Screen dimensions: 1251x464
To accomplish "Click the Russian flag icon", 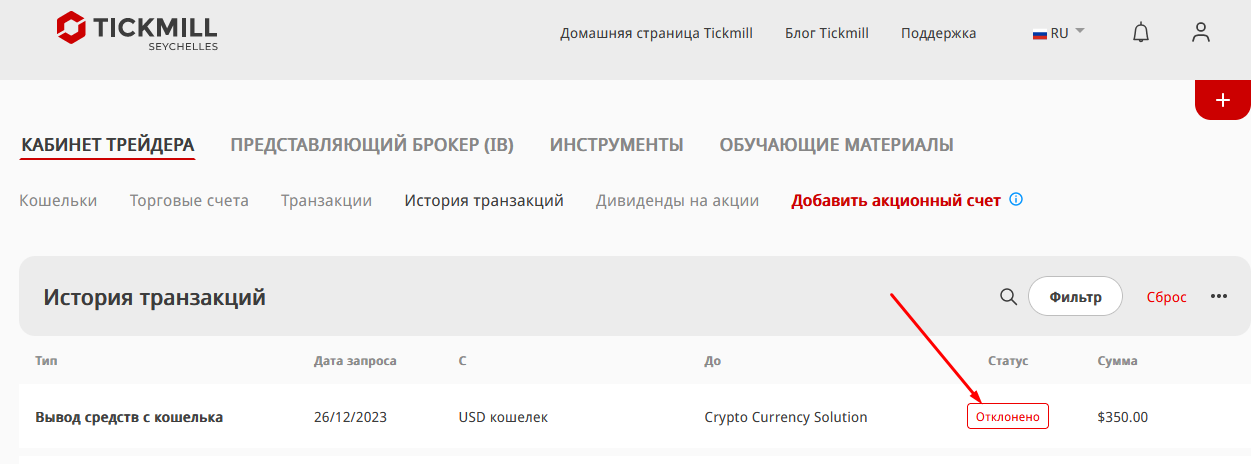I will (1039, 33).
